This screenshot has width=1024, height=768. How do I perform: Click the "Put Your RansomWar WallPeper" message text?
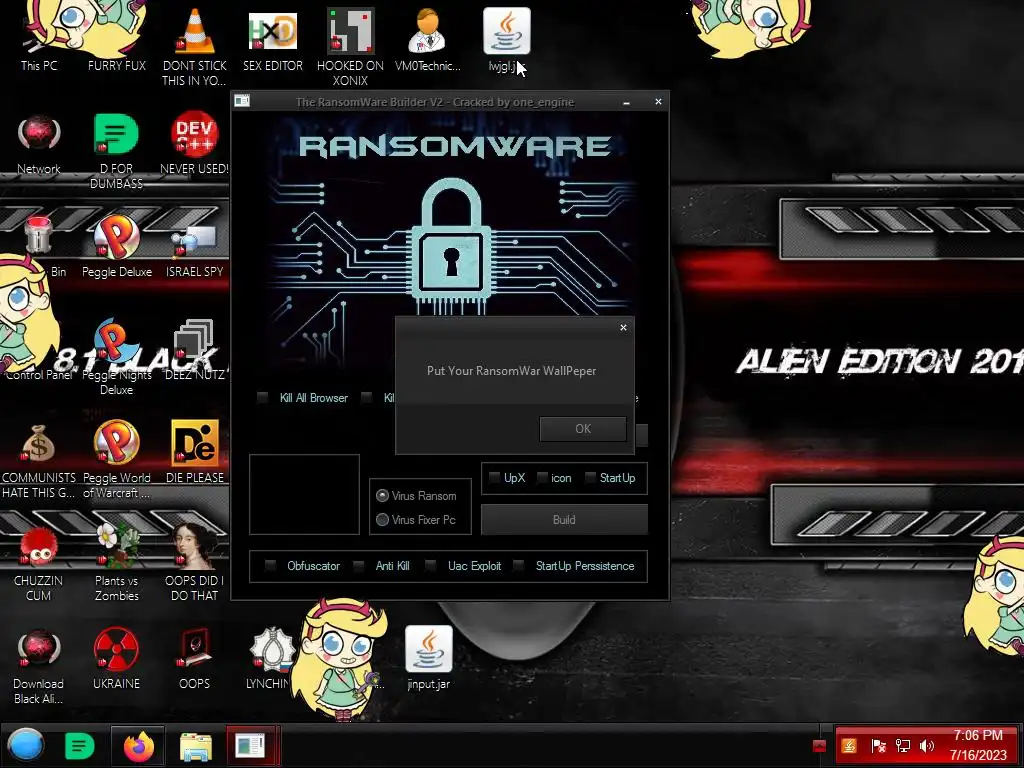(511, 371)
